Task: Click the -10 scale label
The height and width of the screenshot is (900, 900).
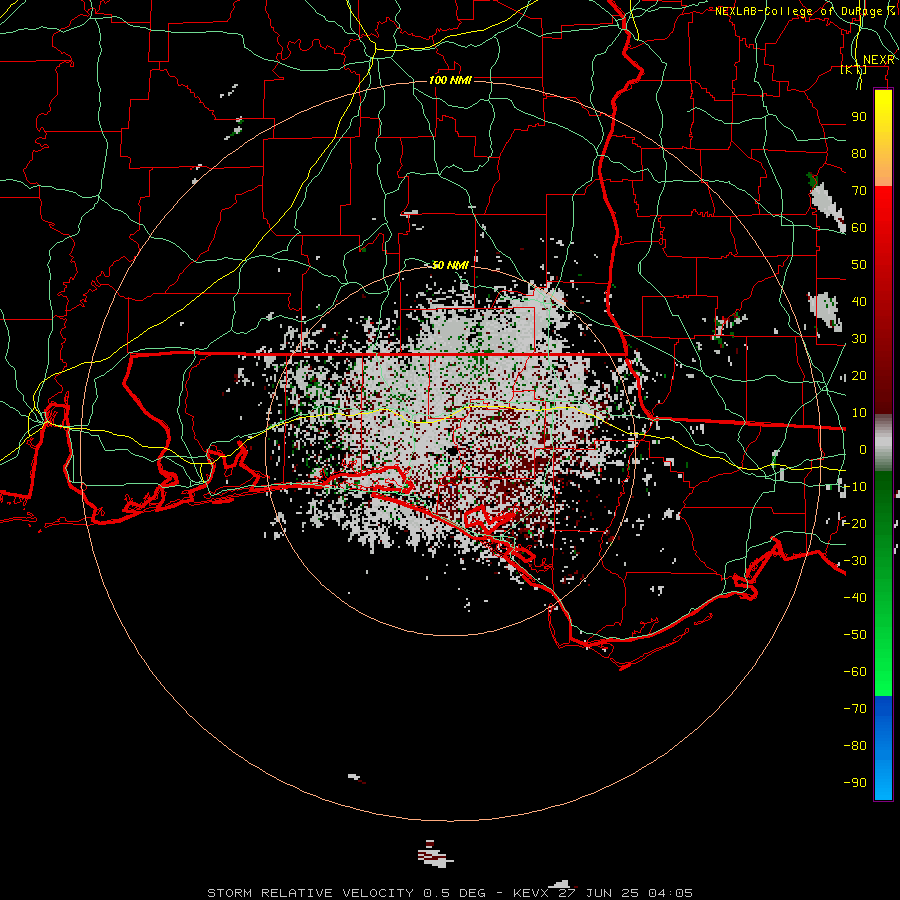Action: tap(855, 487)
